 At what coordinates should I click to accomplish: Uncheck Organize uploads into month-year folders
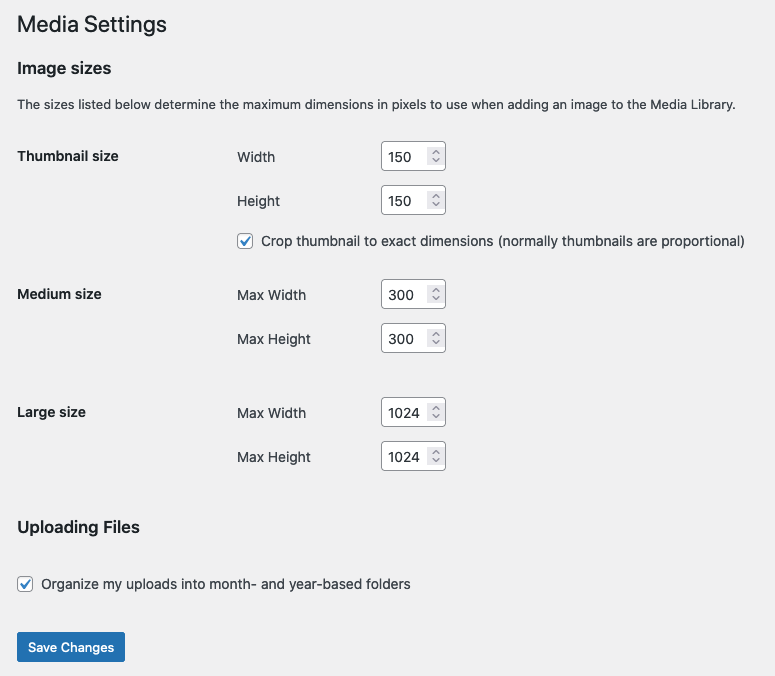click(25, 584)
